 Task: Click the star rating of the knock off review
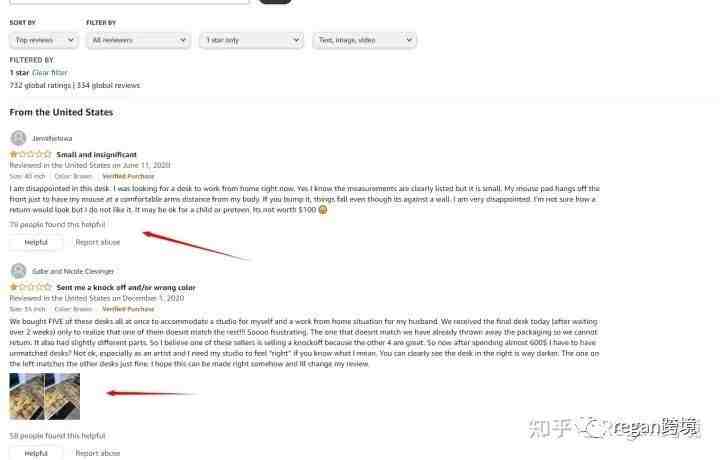click(x=30, y=287)
